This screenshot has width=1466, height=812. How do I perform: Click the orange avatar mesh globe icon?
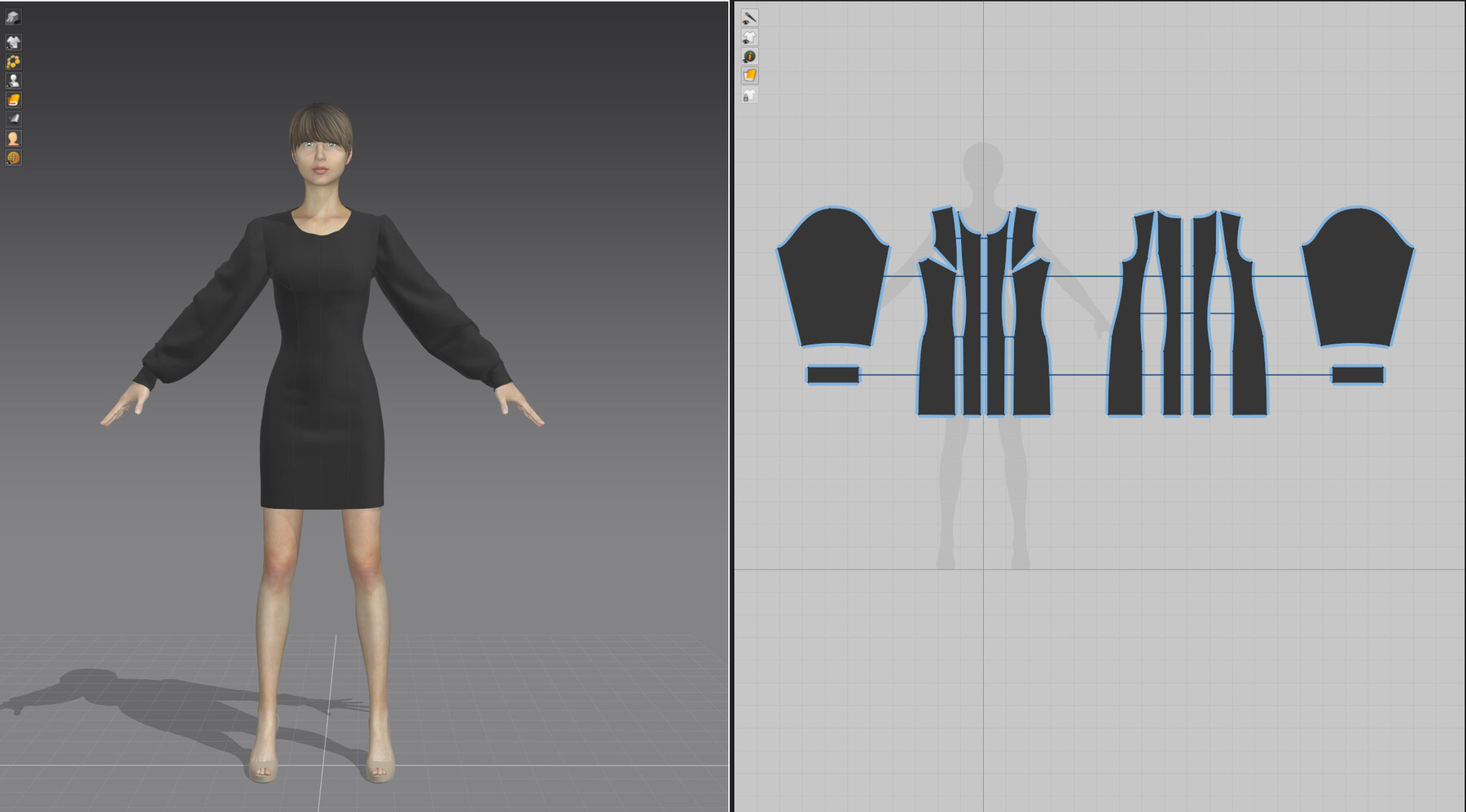[12, 156]
